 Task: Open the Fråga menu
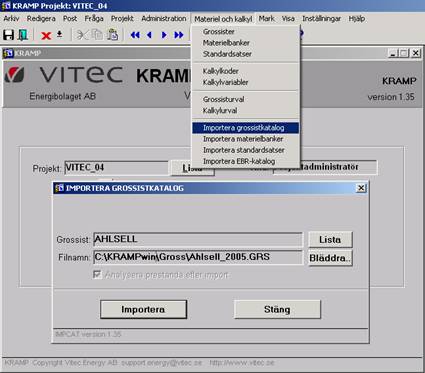tap(94, 19)
